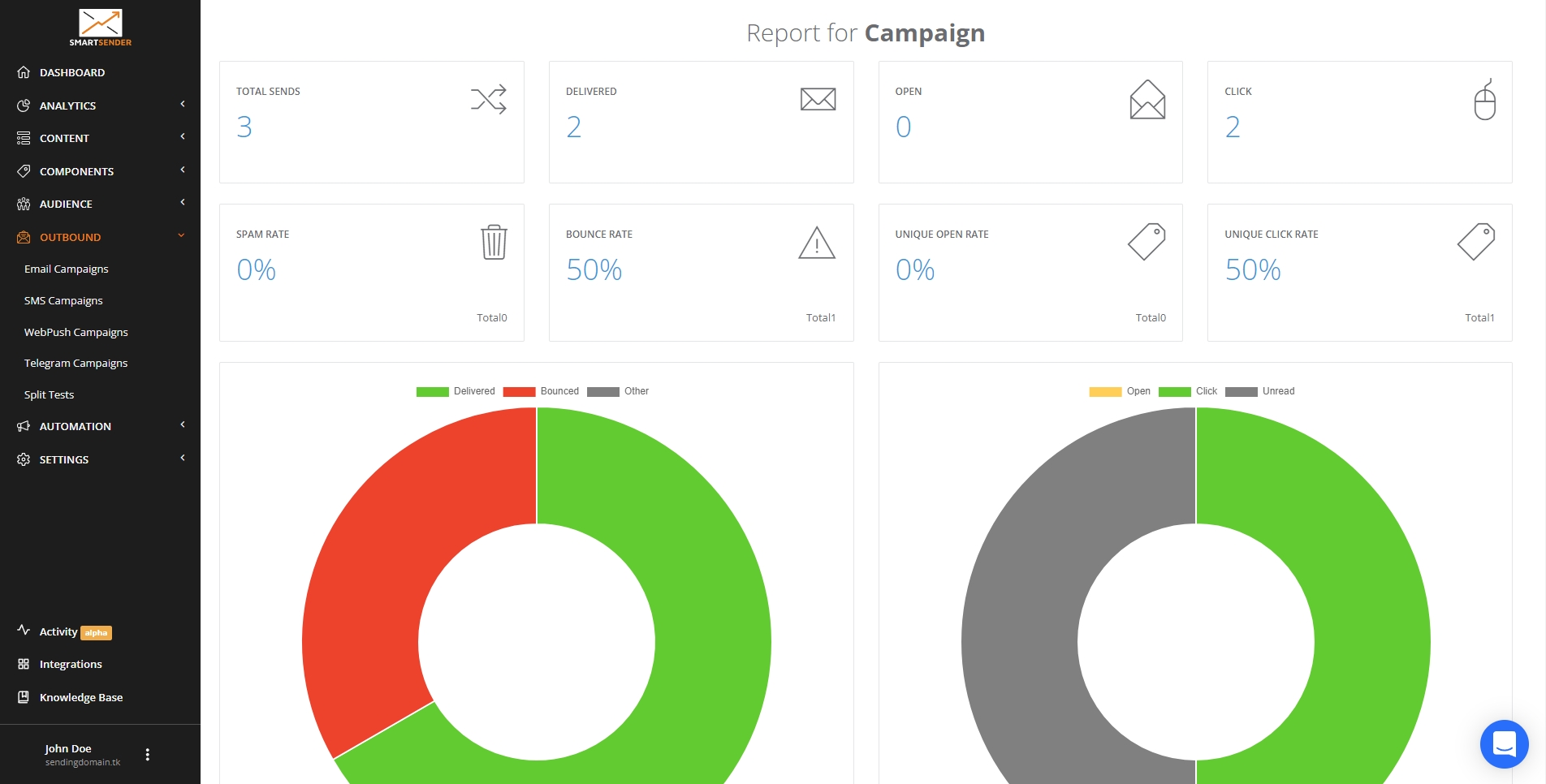Click the Total Sends value 3
This screenshot has height=784, width=1546.
pos(244,127)
